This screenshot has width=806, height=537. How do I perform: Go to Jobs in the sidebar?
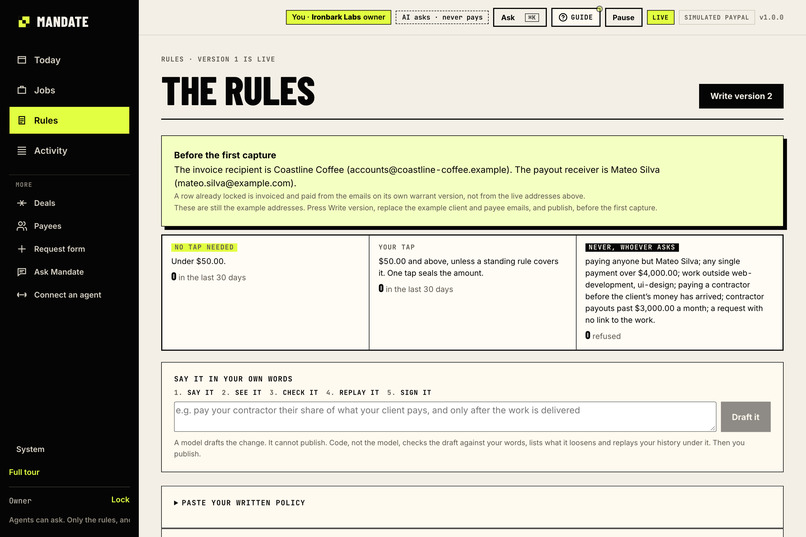pyautogui.click(x=69, y=90)
